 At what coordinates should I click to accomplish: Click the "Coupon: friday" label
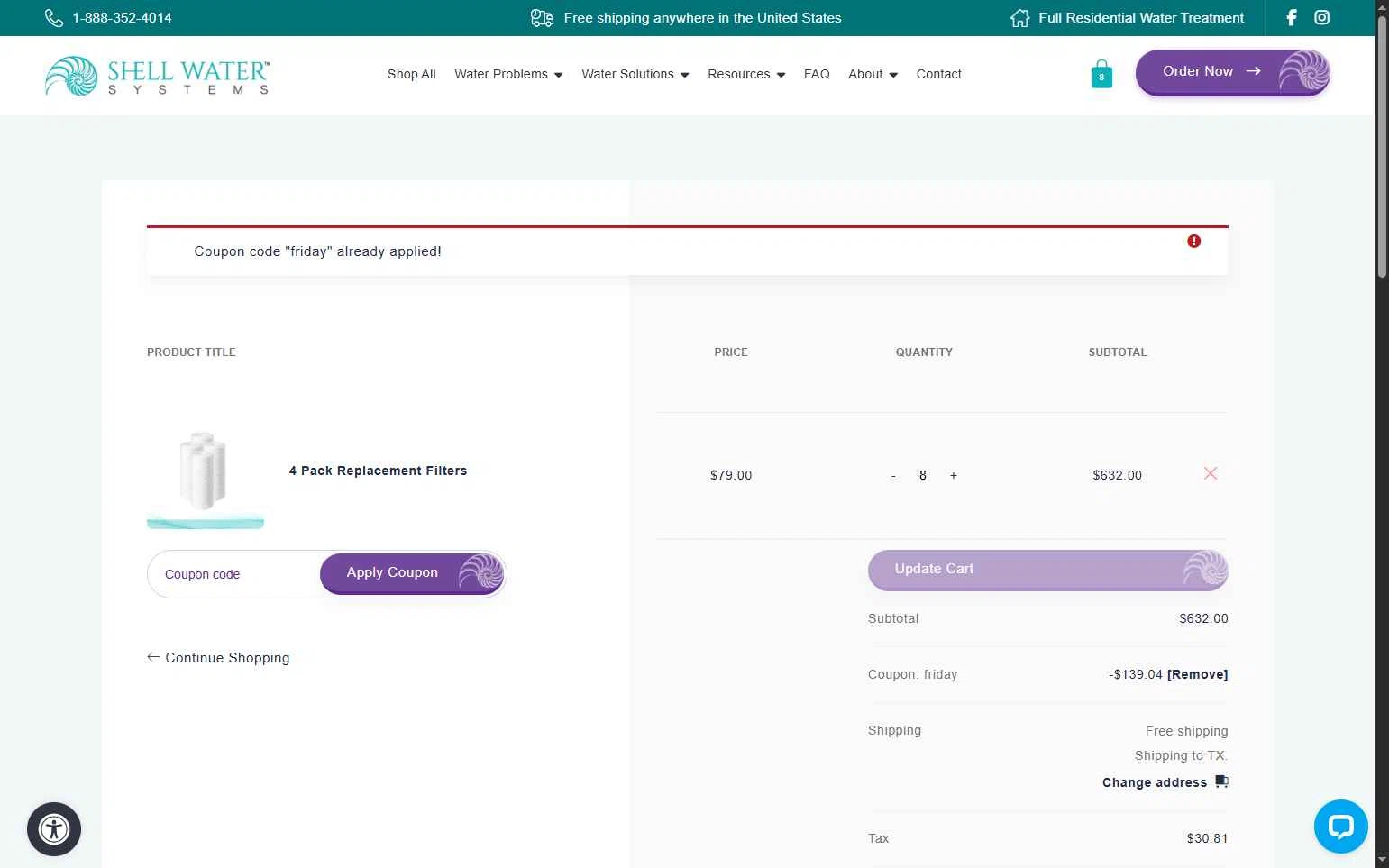[x=913, y=674]
